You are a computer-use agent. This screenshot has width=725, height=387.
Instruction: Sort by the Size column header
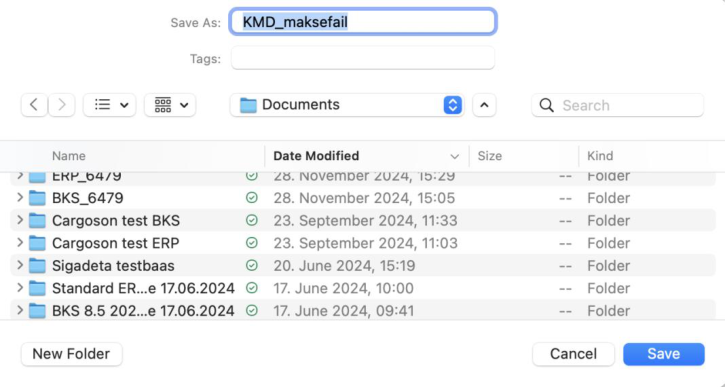pos(490,156)
